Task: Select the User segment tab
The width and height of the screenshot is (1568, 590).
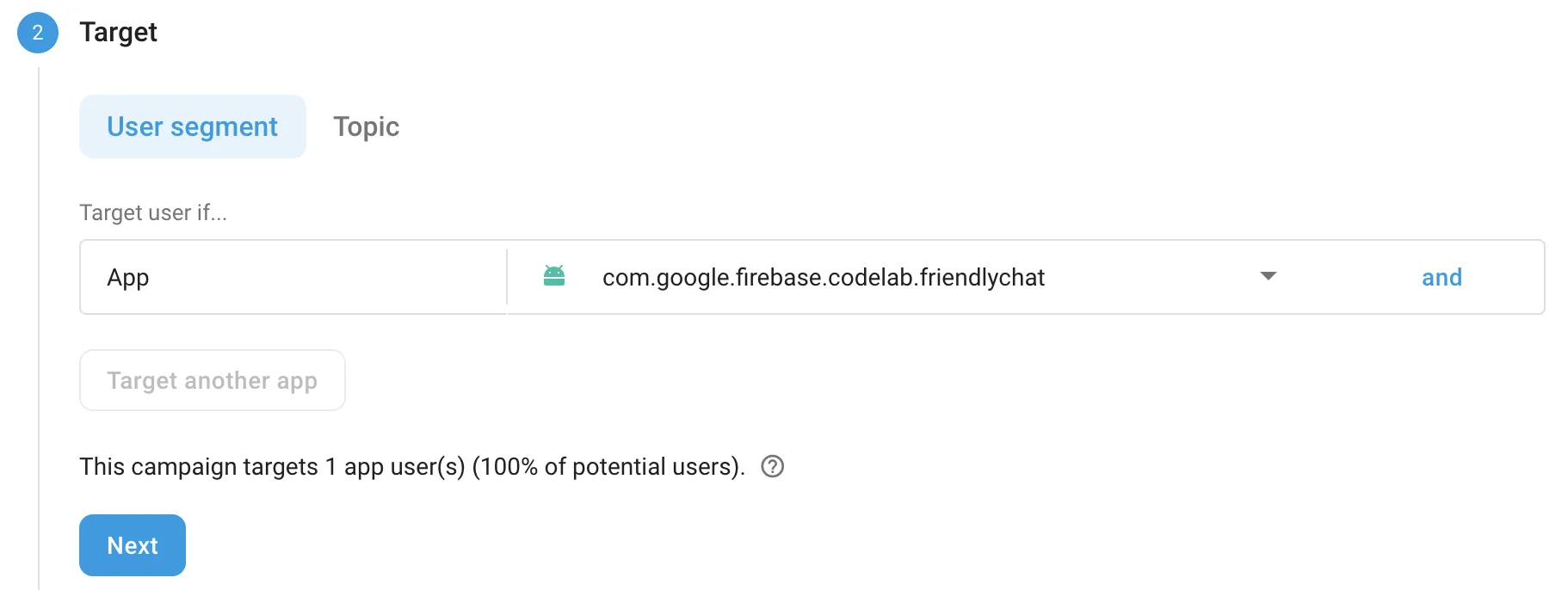Action: [x=192, y=126]
